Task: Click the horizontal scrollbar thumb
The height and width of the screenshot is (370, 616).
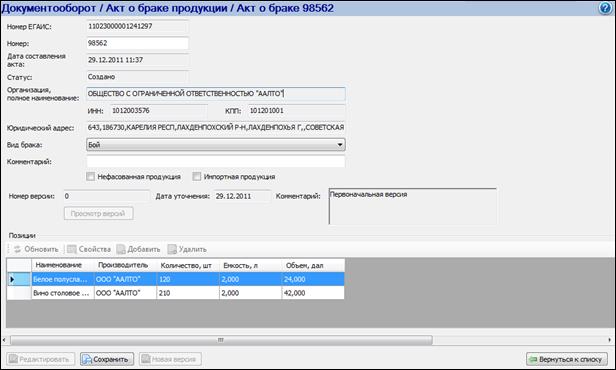Action: click(221, 340)
